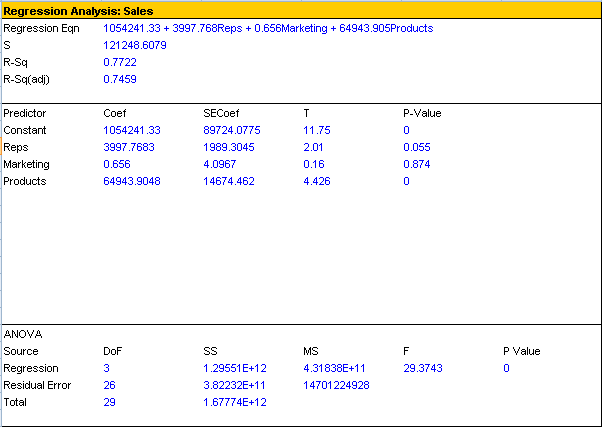602x427 pixels.
Task: Select the 'Products' predictor row label
Action: click(x=25, y=181)
